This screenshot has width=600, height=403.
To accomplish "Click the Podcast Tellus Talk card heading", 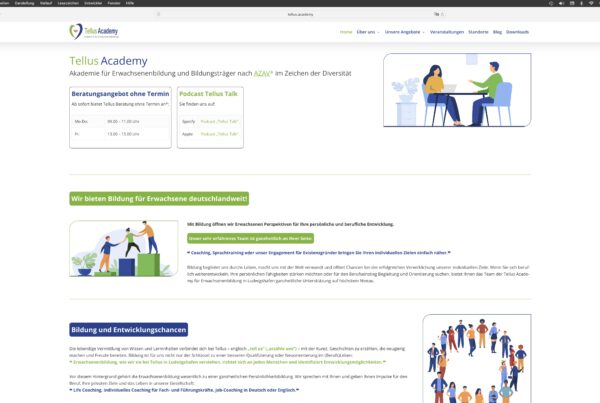I will (x=208, y=94).
